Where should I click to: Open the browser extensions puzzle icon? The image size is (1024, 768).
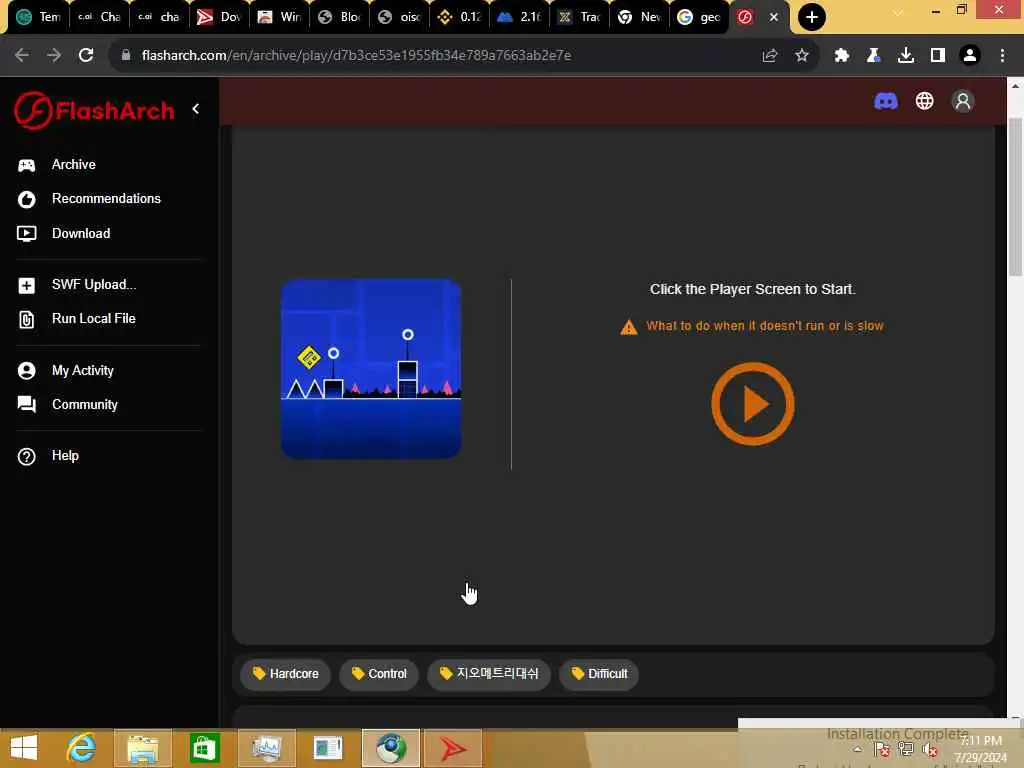[842, 56]
